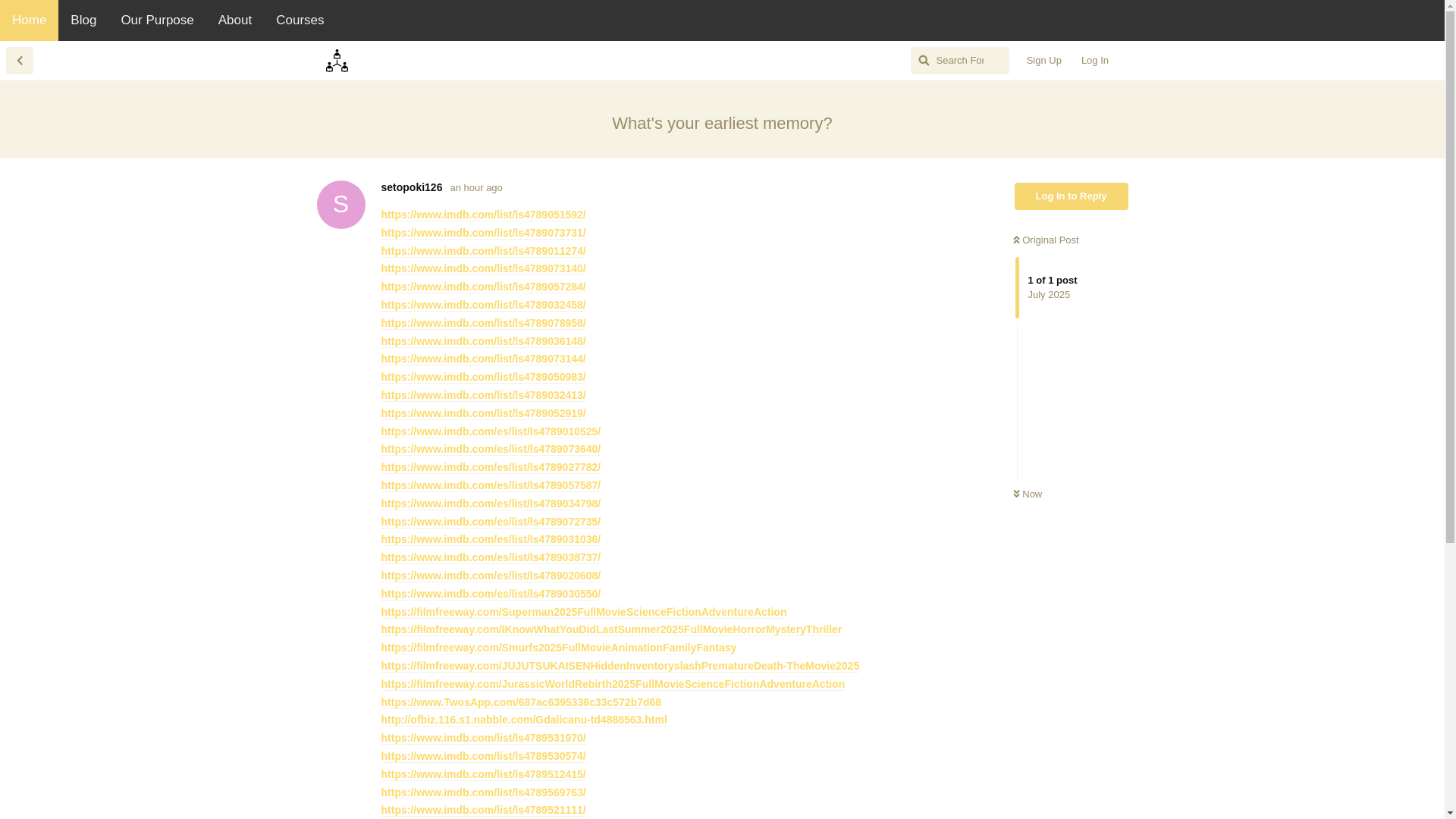Open imdb es list ls4789020608 link
This screenshot has width=1456, height=819.
(491, 576)
